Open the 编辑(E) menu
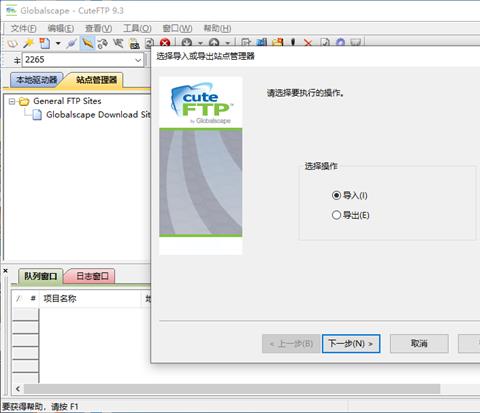 [x=61, y=28]
